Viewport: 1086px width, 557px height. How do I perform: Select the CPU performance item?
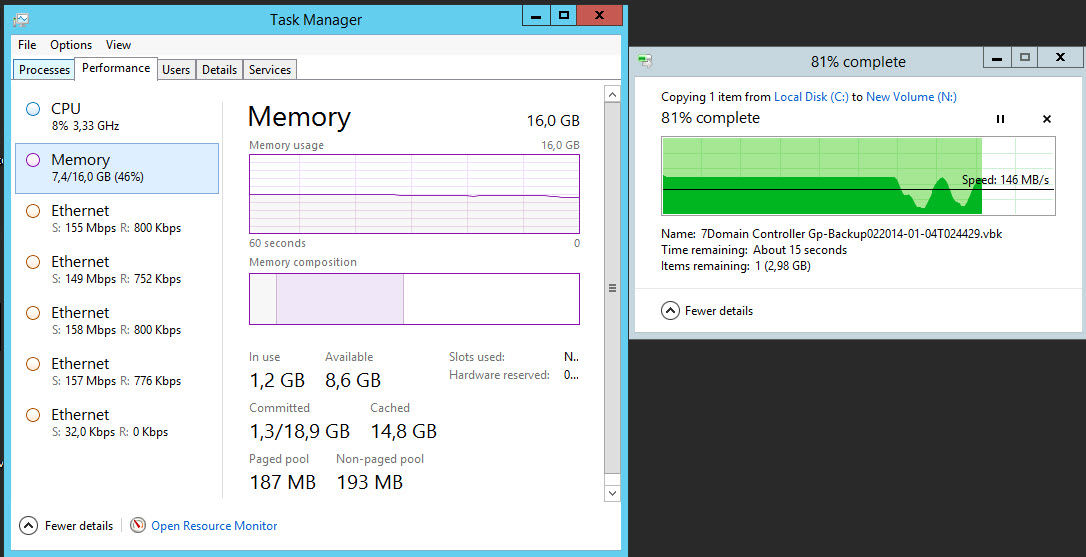click(x=117, y=116)
